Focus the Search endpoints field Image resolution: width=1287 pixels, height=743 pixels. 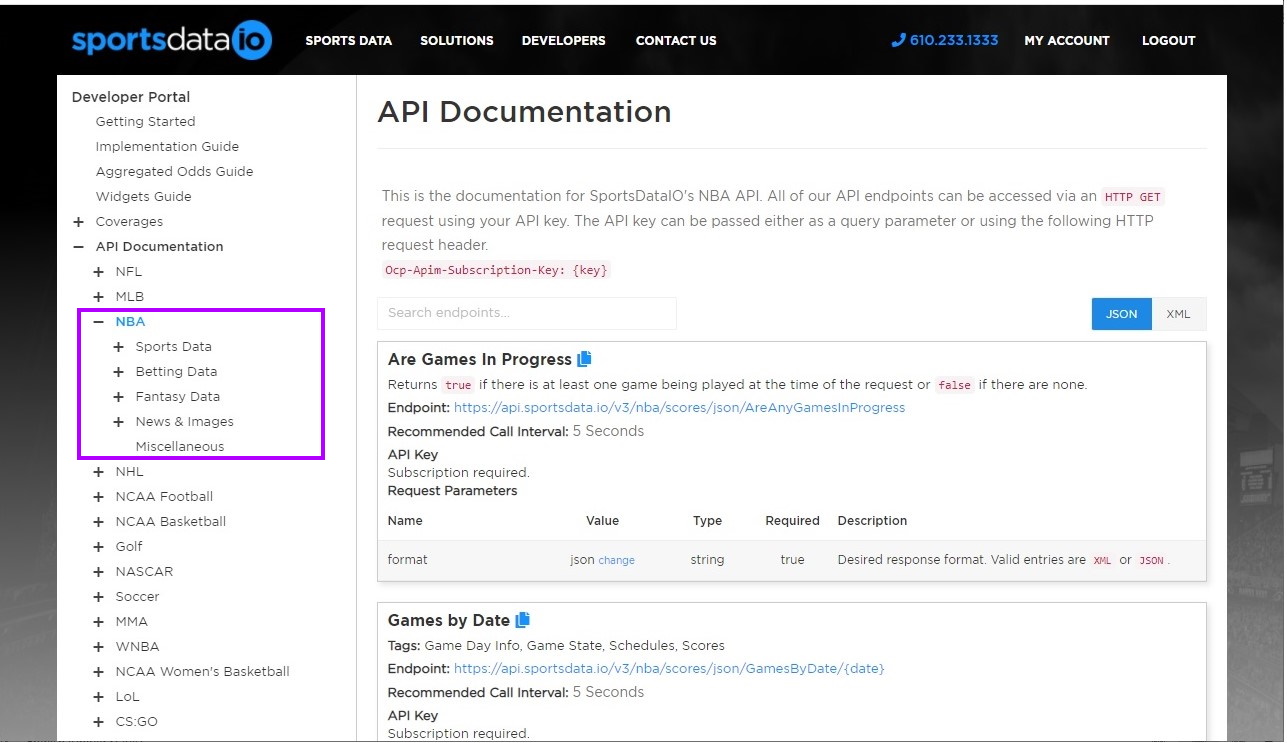coord(527,313)
